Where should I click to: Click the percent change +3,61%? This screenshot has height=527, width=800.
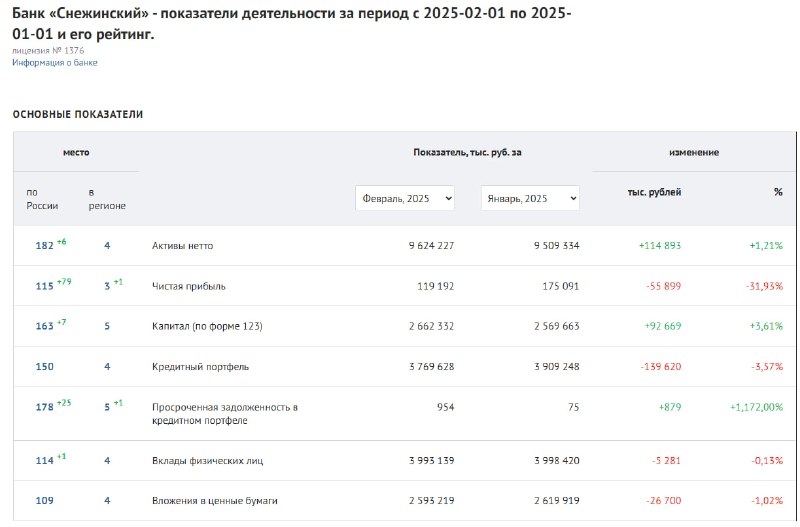click(766, 326)
